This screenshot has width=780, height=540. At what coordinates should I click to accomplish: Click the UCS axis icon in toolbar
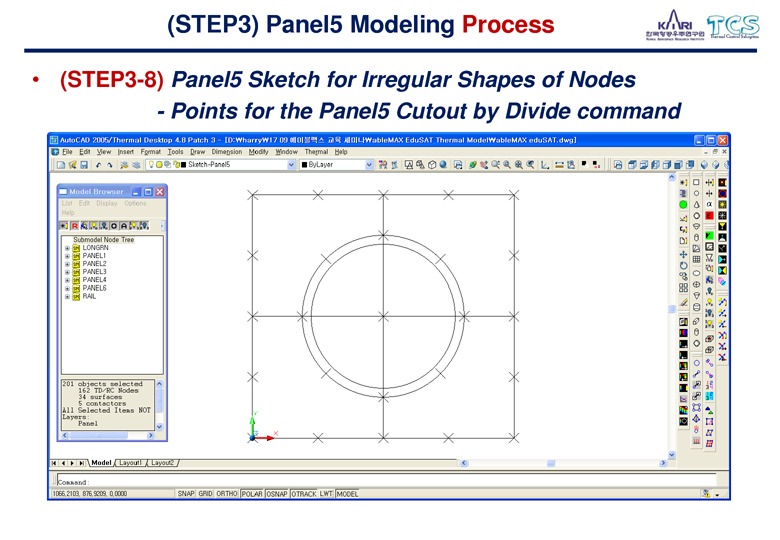pos(545,165)
